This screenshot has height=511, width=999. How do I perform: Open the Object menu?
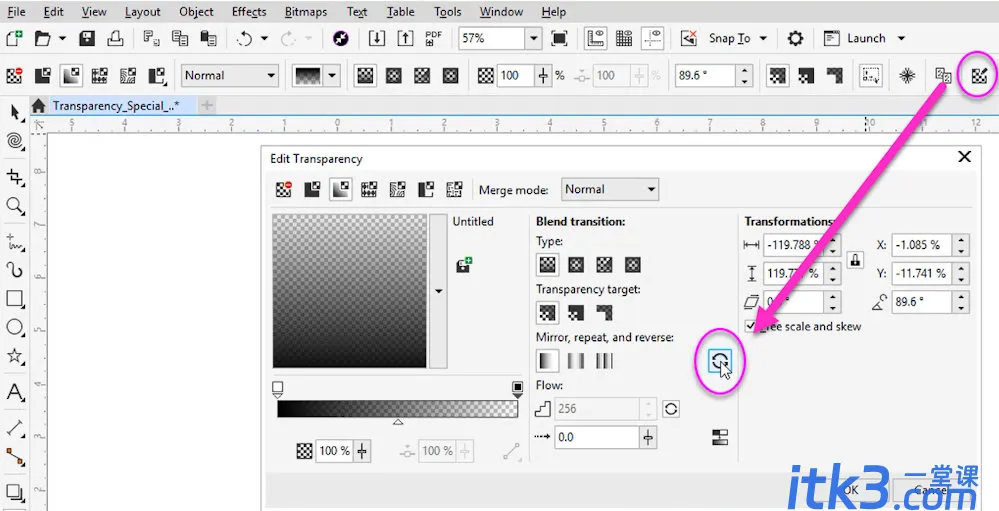click(196, 11)
